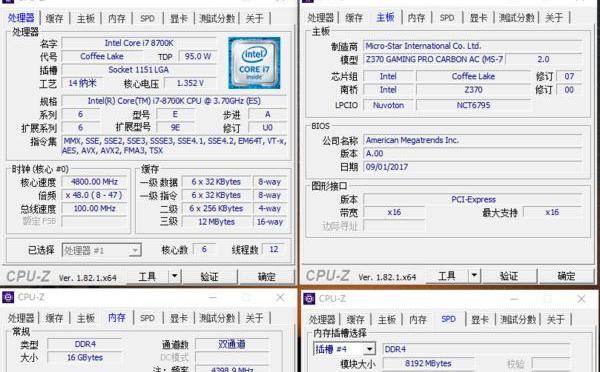
Task: Click the 8192 MBytes module size value
Action: pos(428,363)
